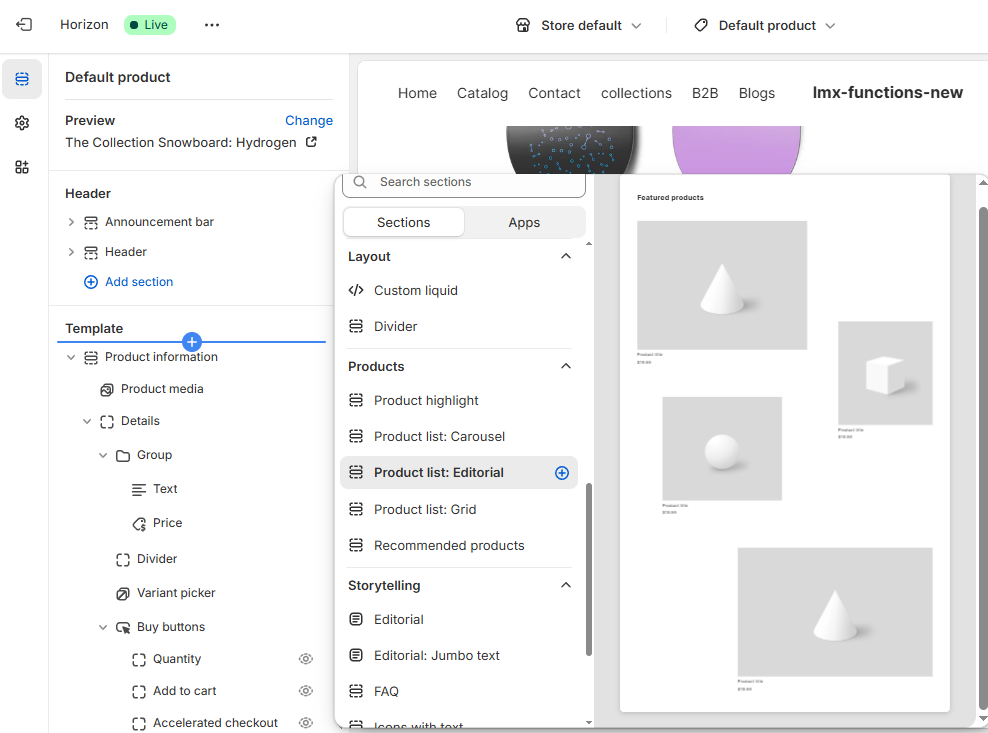This screenshot has width=988, height=733.
Task: Select the Sections icon in left rail
Action: (x=22, y=79)
